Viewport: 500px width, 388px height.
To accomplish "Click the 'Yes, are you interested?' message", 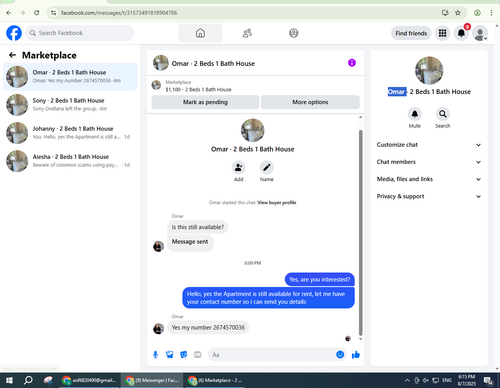I will pos(320,279).
